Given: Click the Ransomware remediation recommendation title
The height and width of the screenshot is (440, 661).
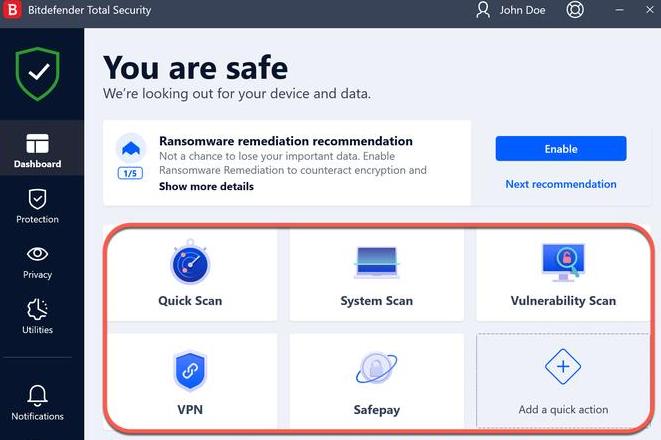Looking at the screenshot, I should (x=286, y=141).
